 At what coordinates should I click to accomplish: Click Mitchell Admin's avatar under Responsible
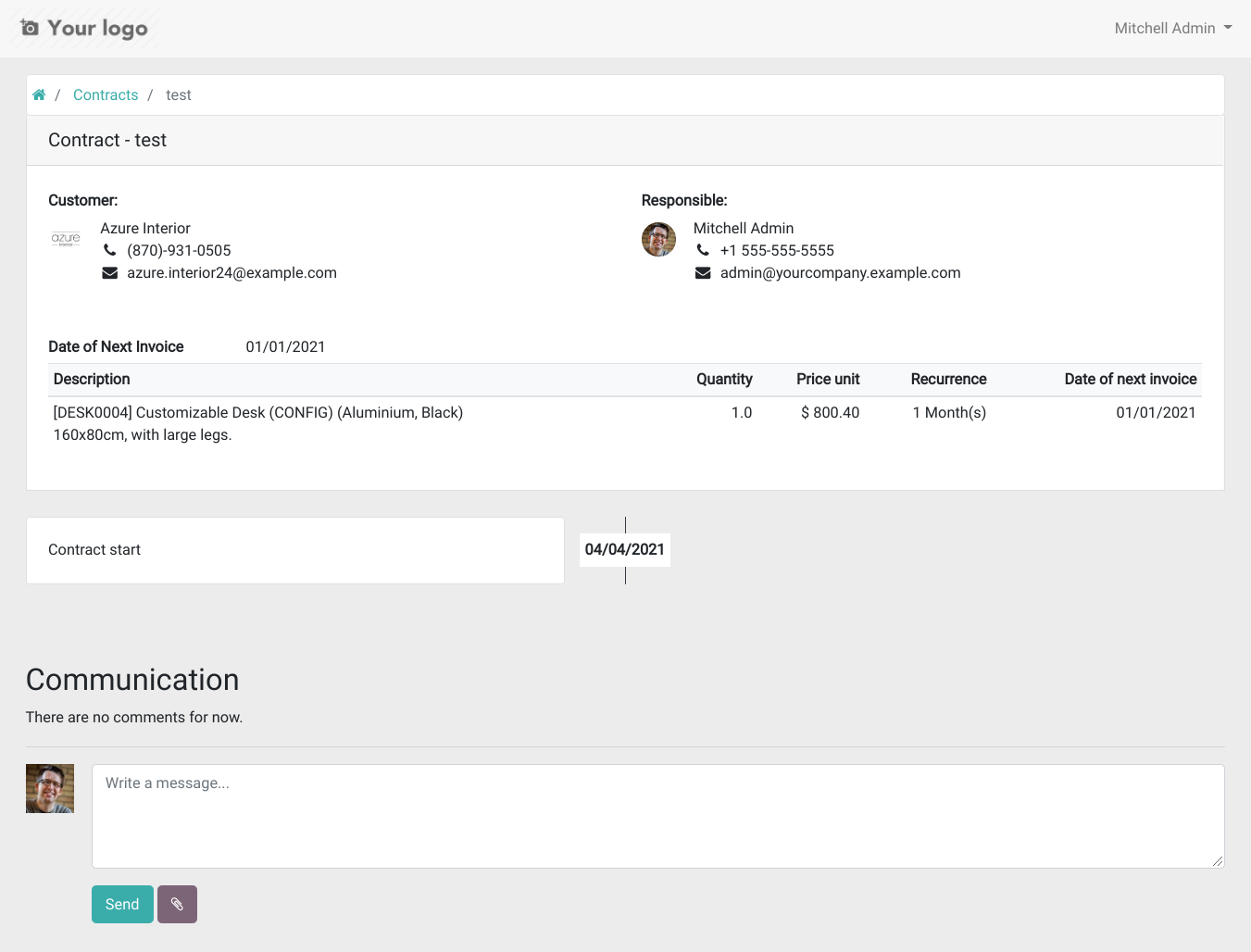pyautogui.click(x=658, y=239)
